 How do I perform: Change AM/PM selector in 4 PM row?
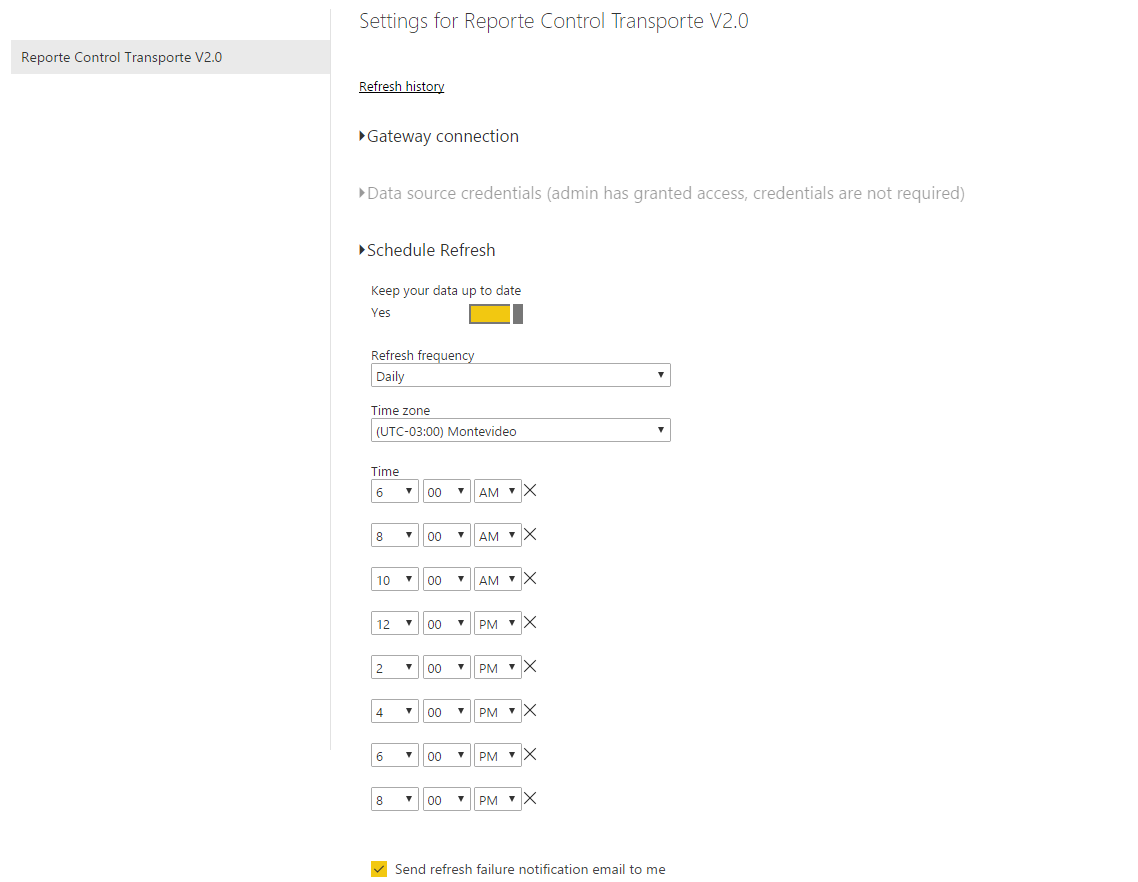[498, 711]
